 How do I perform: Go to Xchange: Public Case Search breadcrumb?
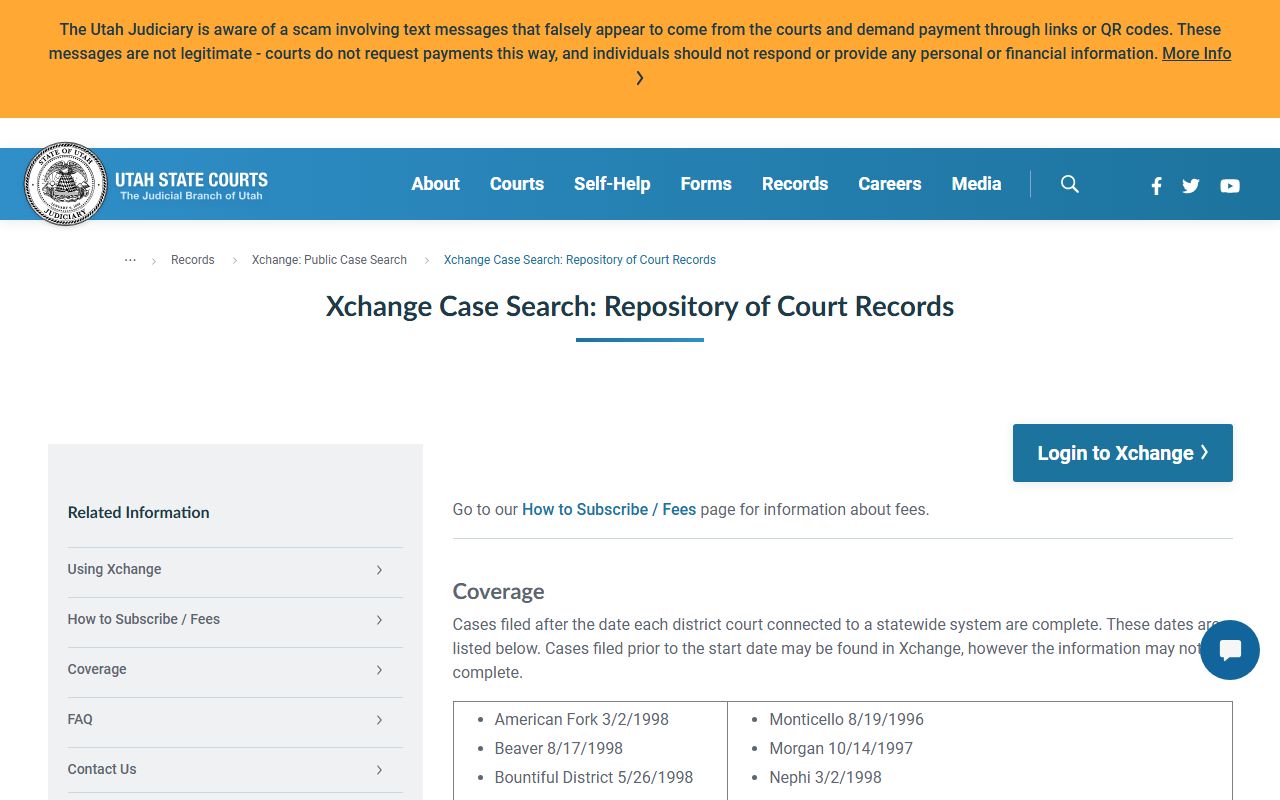(x=329, y=260)
